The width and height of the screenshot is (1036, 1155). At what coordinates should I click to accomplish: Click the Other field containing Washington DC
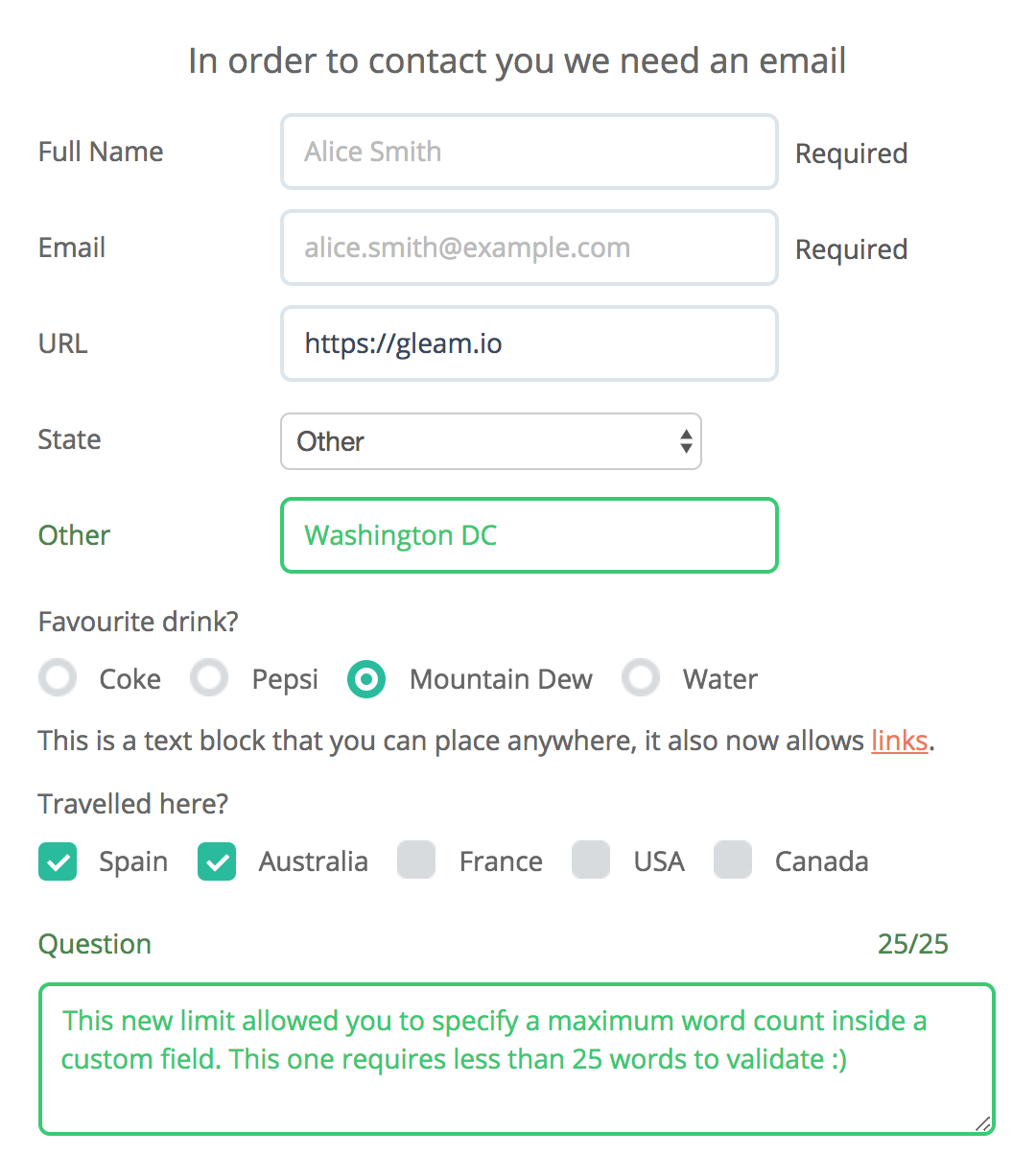tap(528, 535)
